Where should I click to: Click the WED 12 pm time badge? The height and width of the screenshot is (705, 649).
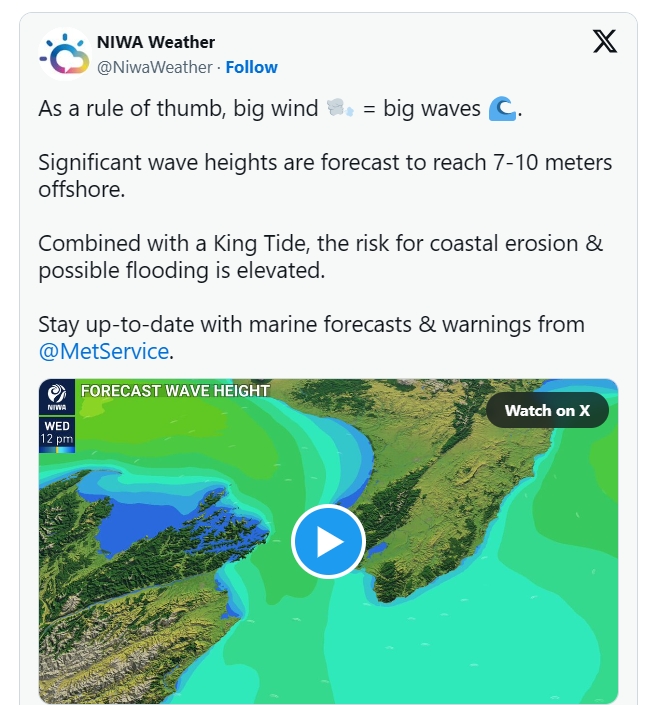57,432
